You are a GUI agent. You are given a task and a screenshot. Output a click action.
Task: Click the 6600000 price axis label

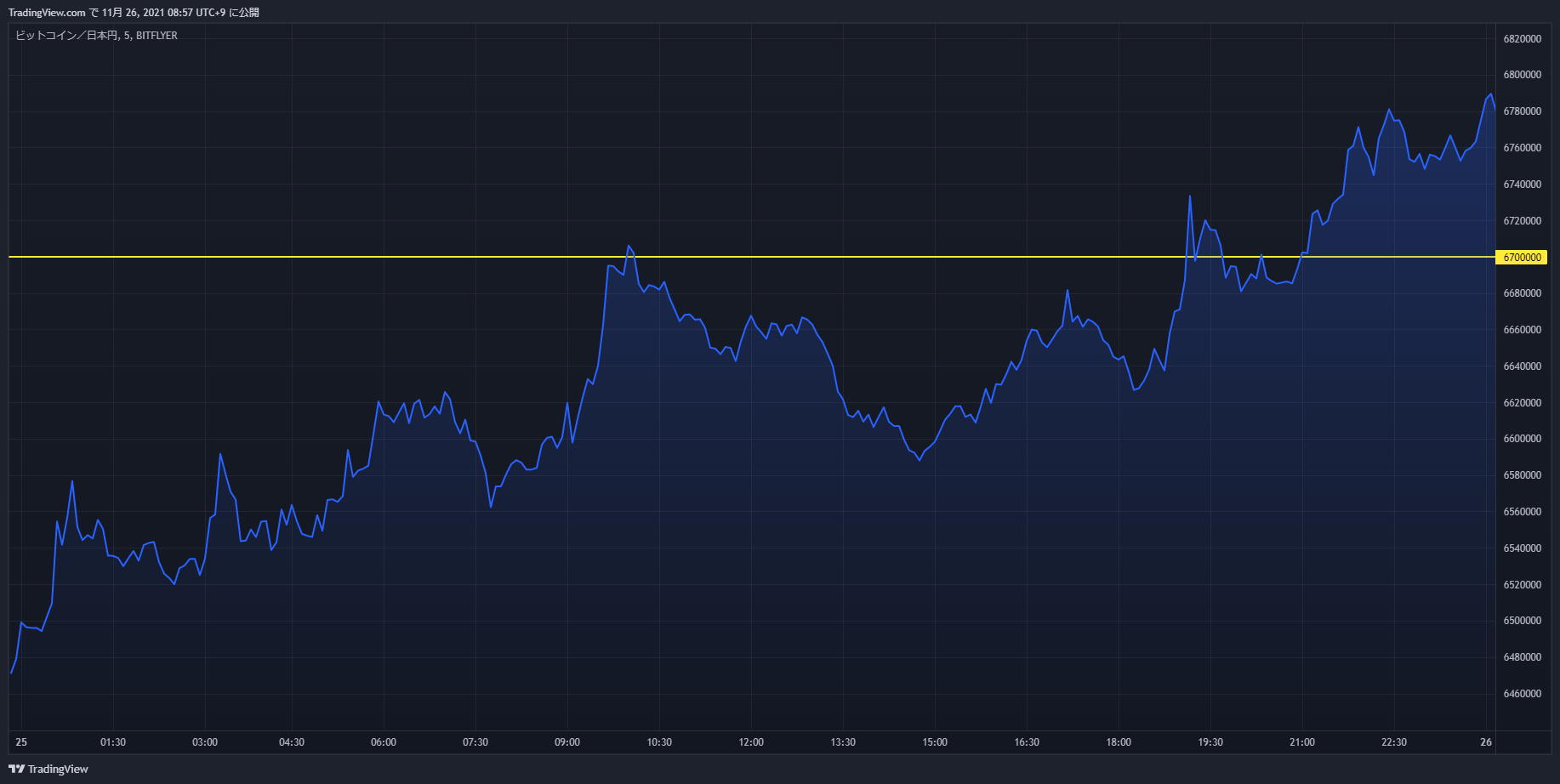(x=1523, y=439)
